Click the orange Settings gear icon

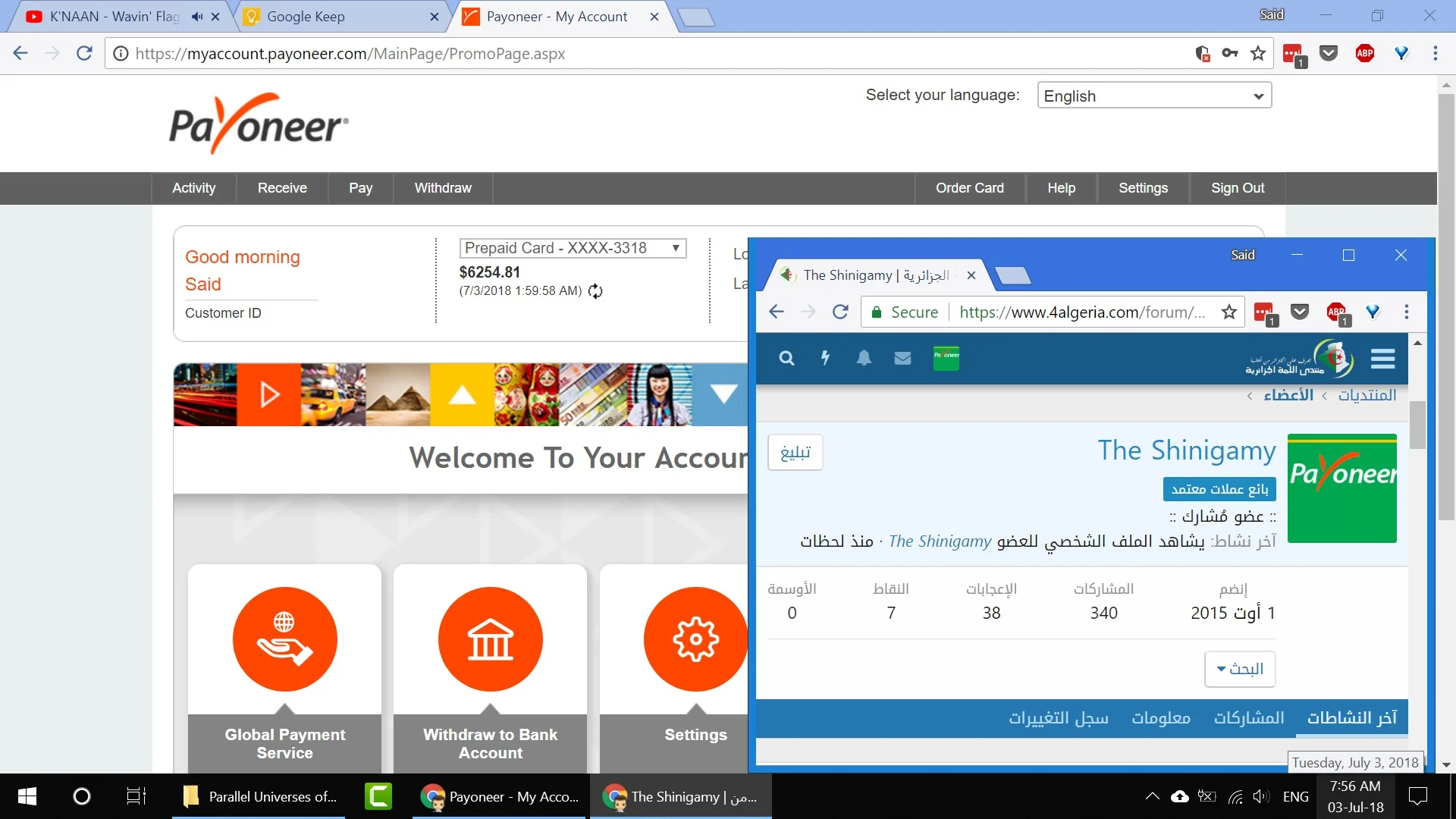[695, 639]
